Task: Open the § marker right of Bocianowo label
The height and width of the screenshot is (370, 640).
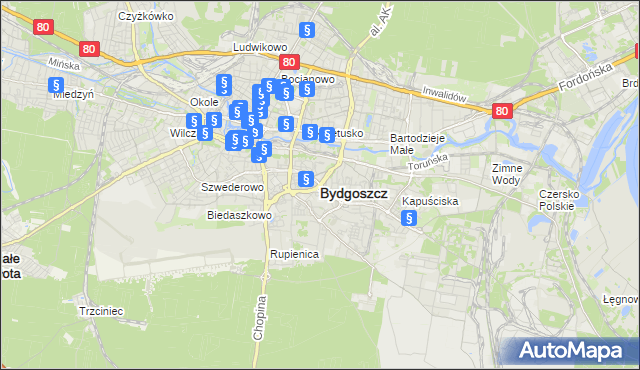Action: point(307,89)
